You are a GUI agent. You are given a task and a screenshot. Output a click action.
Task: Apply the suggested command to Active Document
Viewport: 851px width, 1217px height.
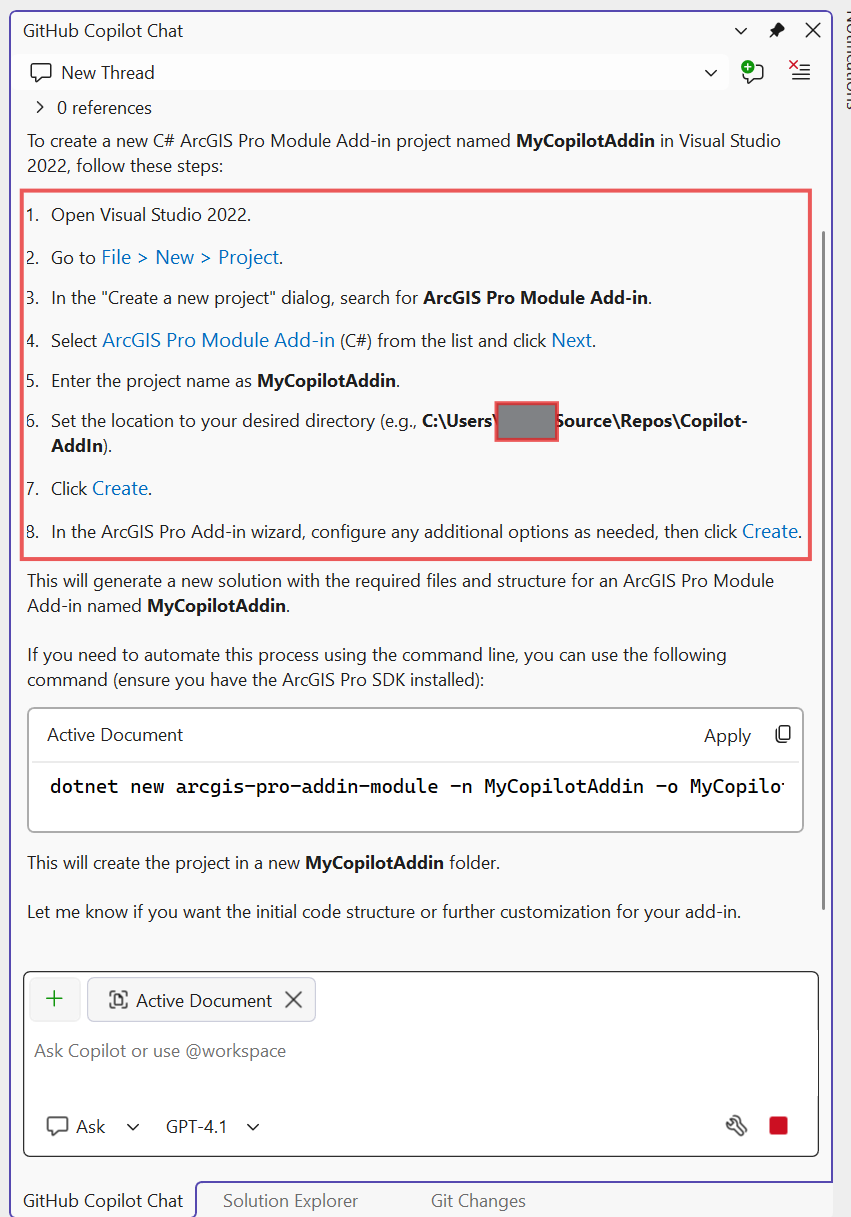(727, 734)
